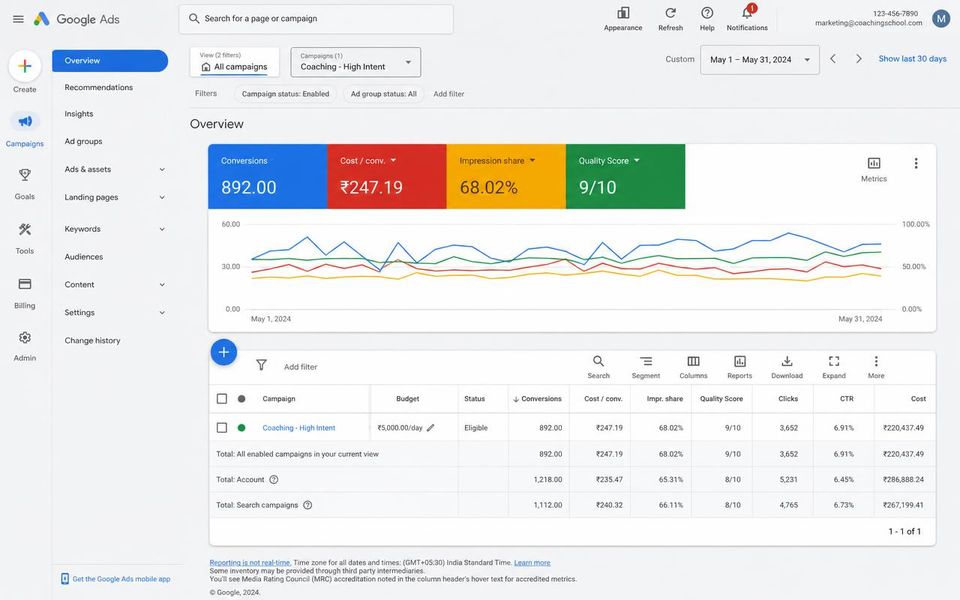The width and height of the screenshot is (960, 600).
Task: Select the green Quality Score scorecard
Action: pos(626,176)
